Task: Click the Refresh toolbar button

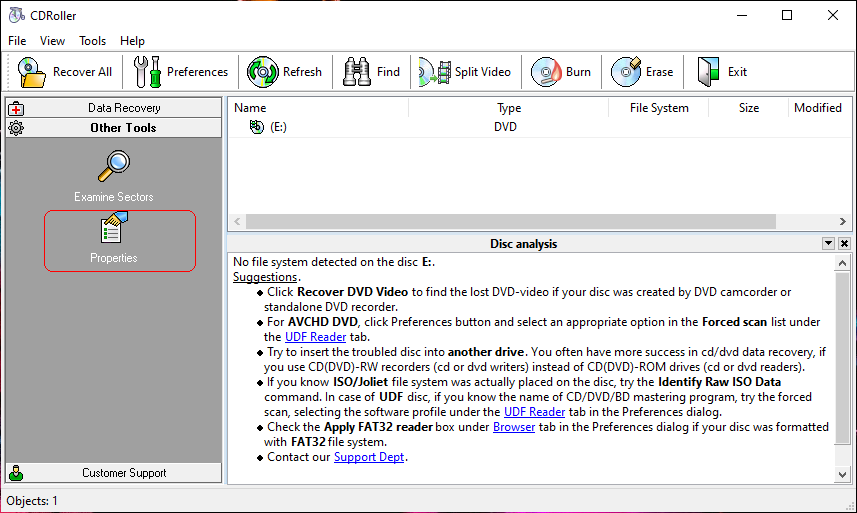Action: tap(284, 72)
